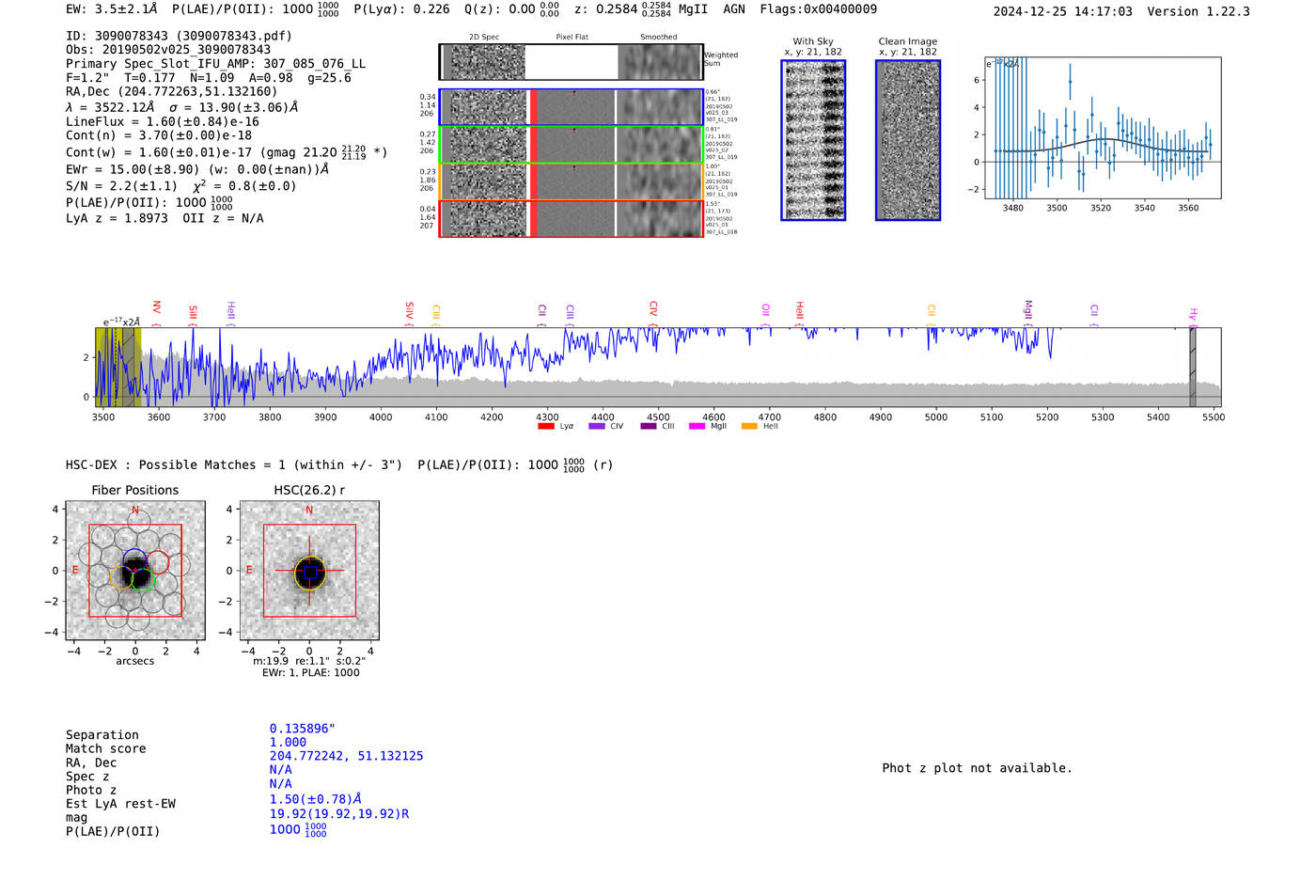Click the red NV line marker
This screenshot has height=896, width=1316.
point(157,311)
